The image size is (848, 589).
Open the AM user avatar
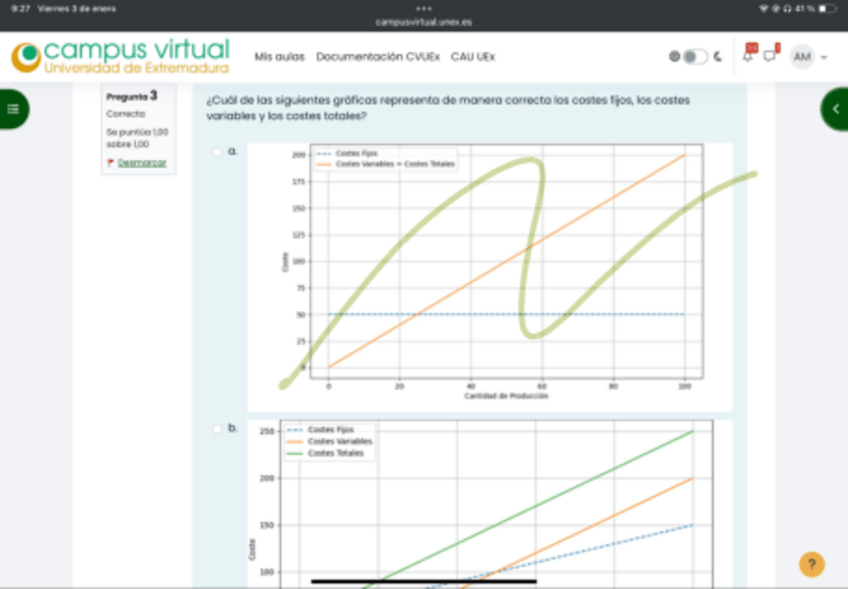(x=802, y=57)
